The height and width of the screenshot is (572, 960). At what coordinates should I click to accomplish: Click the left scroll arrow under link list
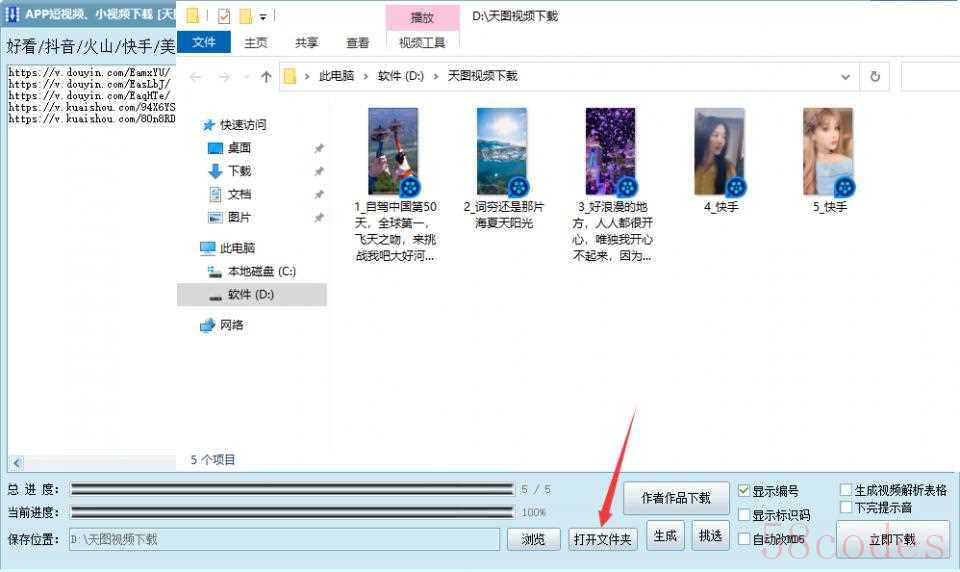17,463
